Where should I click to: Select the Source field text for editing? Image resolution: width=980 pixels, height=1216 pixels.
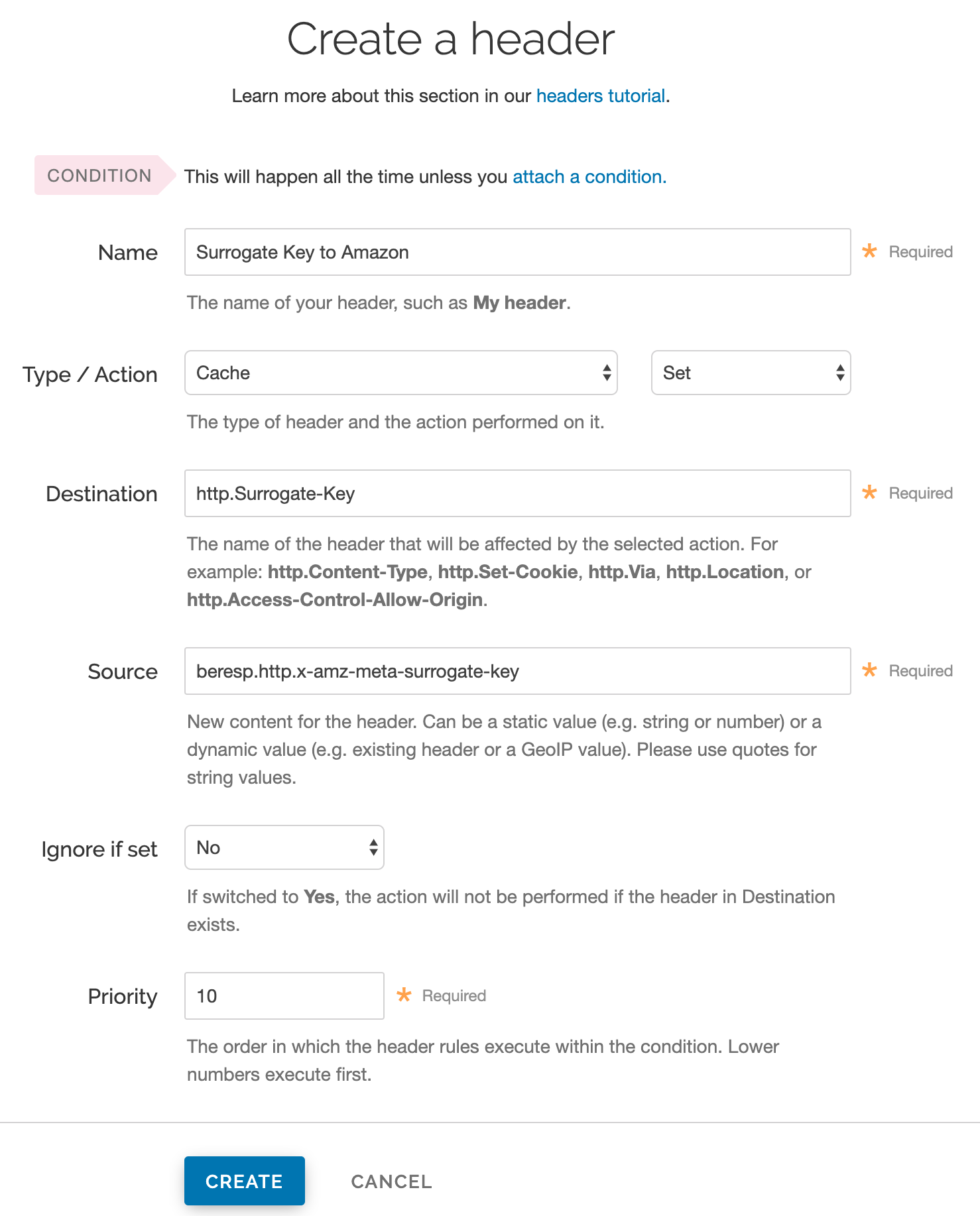click(517, 670)
